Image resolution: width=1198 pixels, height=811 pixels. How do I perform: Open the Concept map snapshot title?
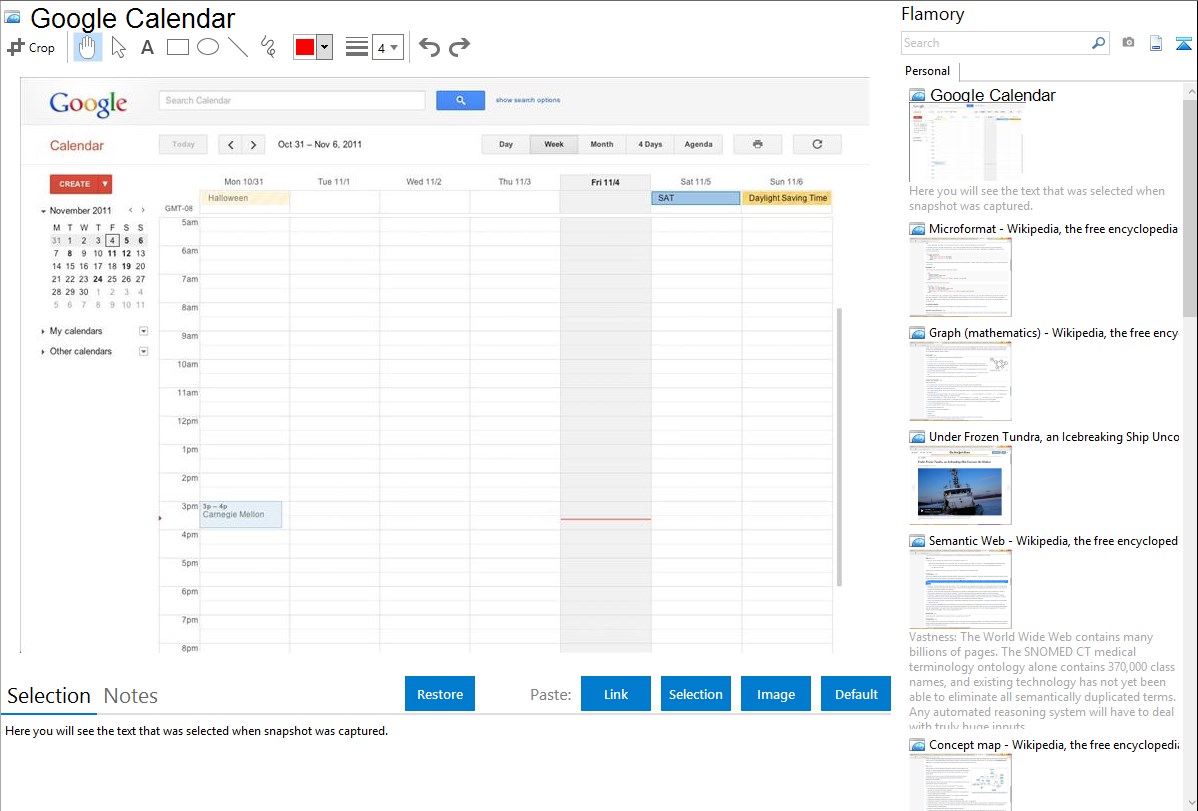[x=1054, y=745]
